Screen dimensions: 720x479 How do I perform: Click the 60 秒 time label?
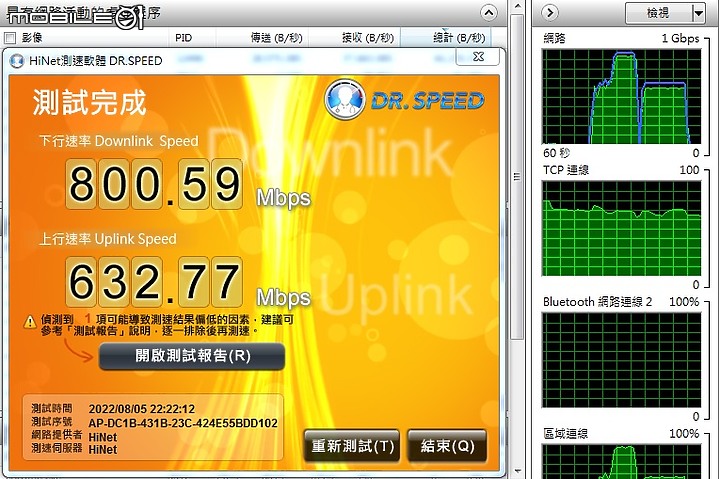coord(557,152)
